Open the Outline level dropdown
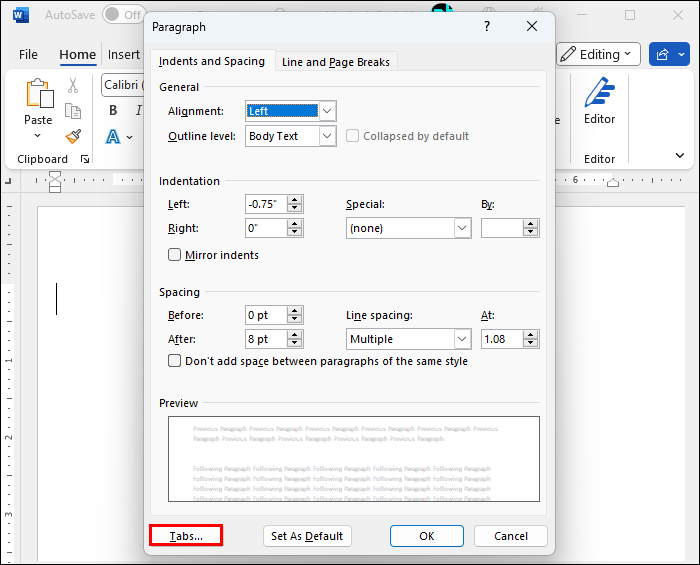Viewport: 700px width, 565px height. (x=327, y=136)
